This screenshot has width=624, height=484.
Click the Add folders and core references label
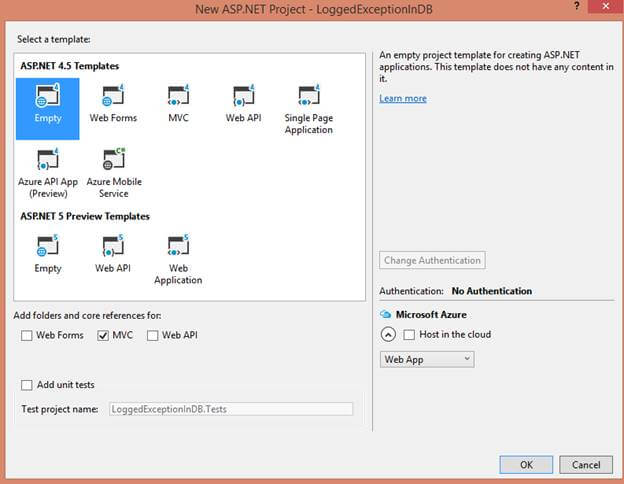pos(87,315)
